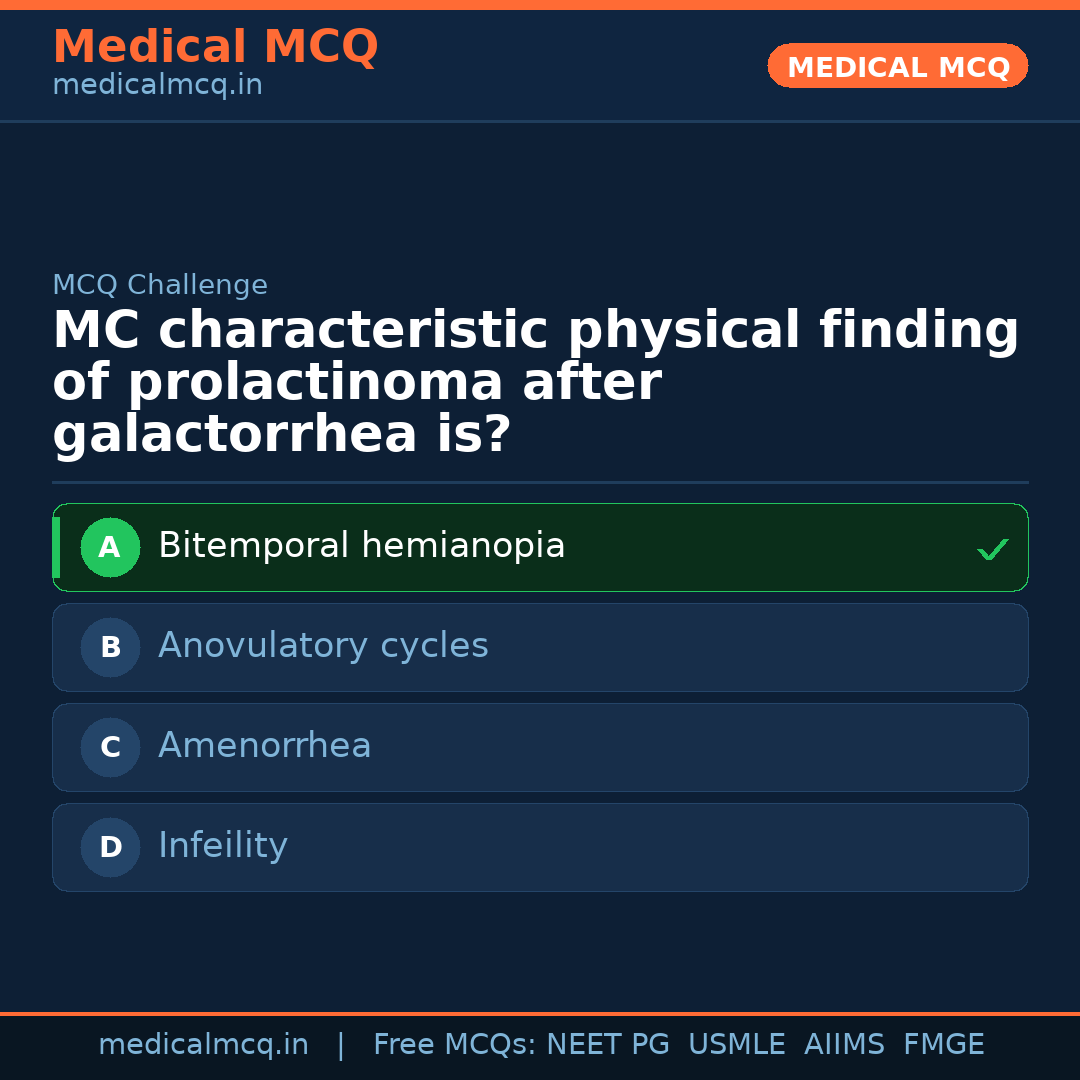Screen dimensions: 1080x1080
Task: Click the D letter circle
Action: [110, 848]
